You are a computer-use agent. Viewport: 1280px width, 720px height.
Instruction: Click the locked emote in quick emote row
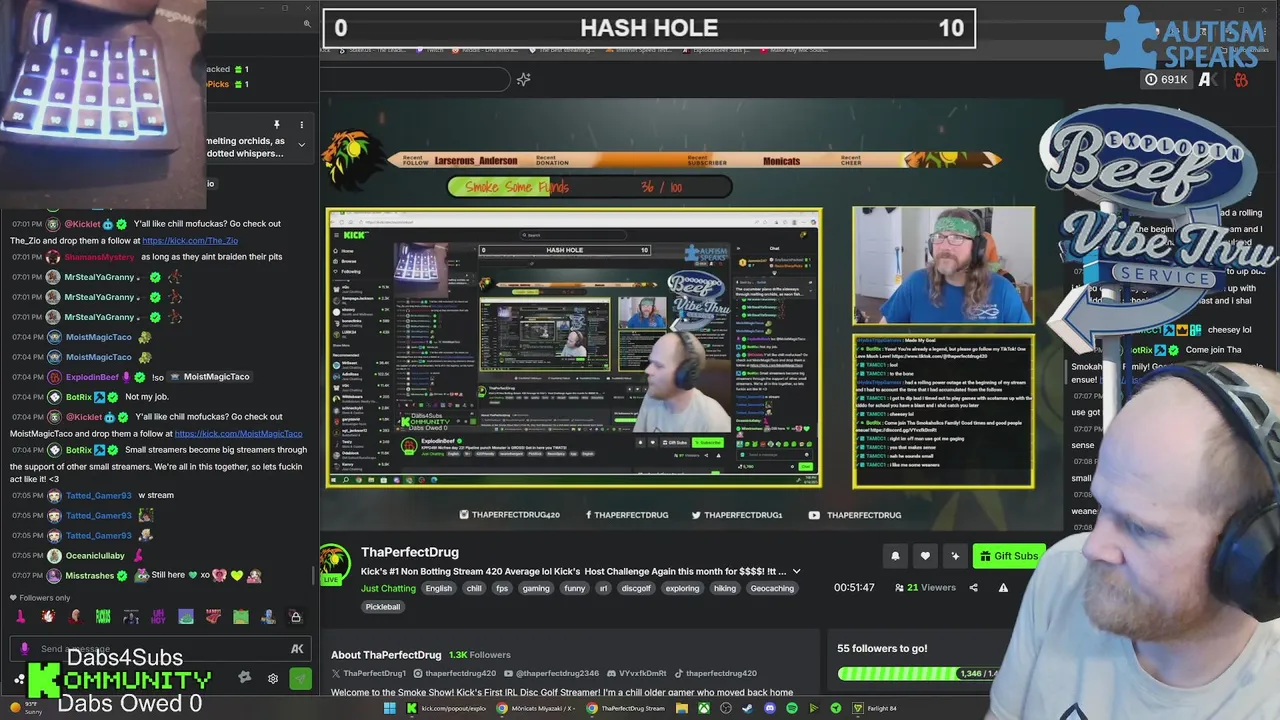tap(295, 617)
